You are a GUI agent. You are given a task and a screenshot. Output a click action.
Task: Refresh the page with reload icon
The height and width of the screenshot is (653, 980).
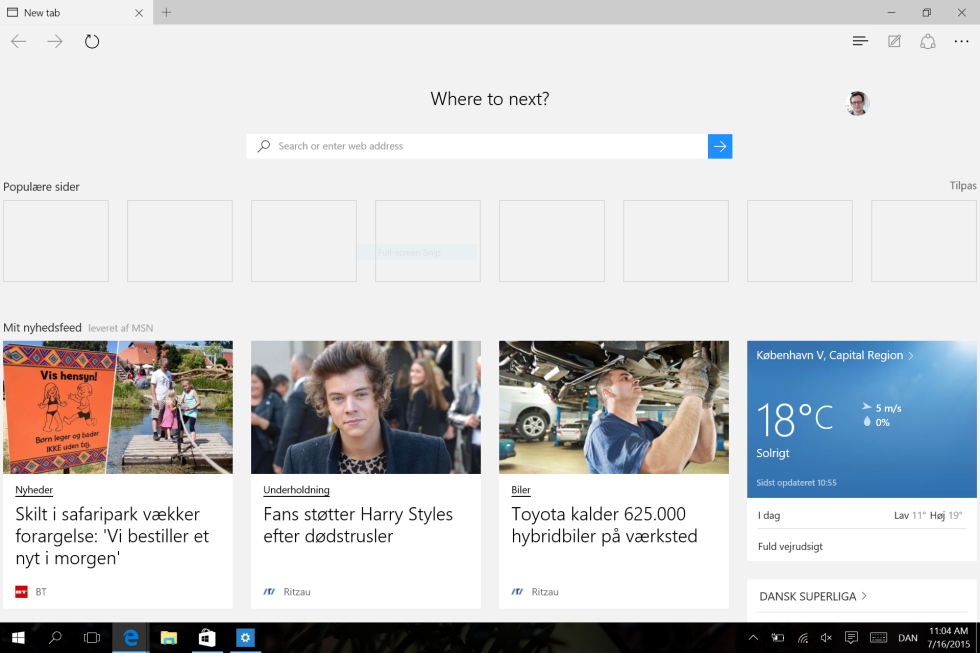click(x=92, y=41)
